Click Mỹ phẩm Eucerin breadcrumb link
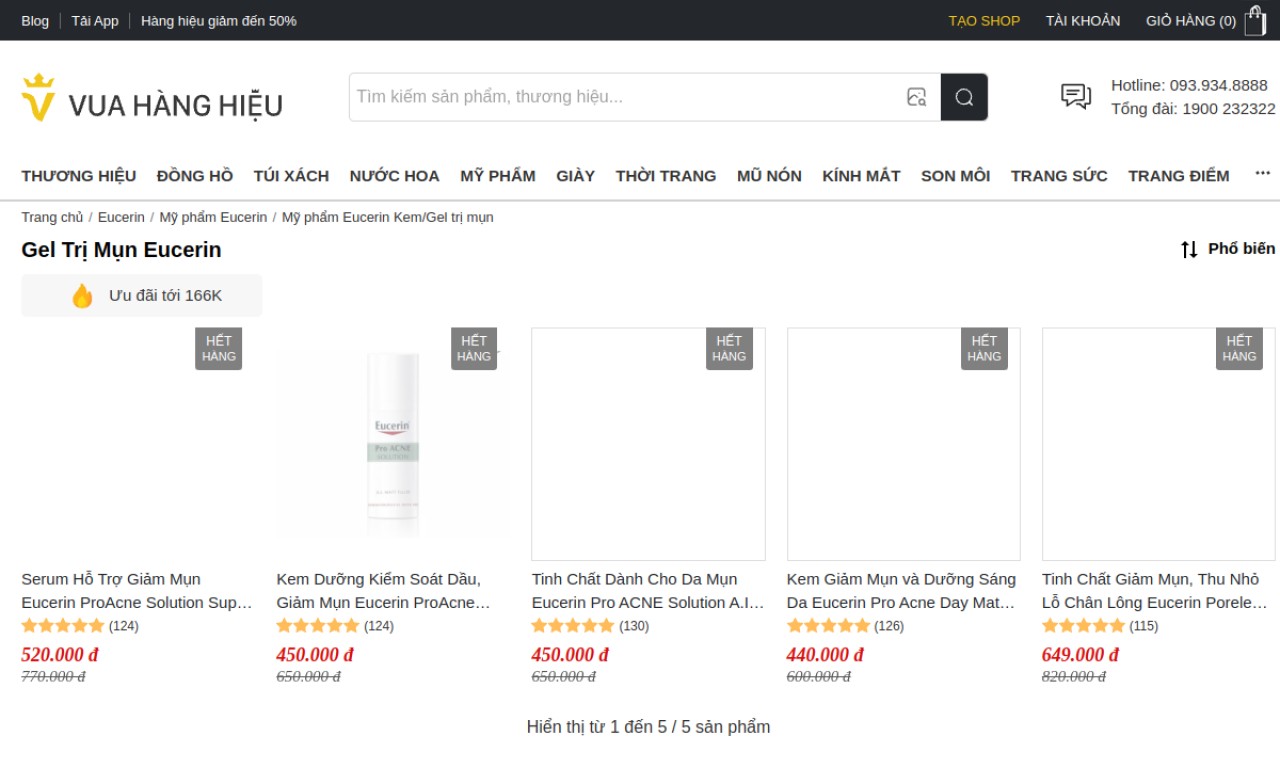Image resolution: width=1280 pixels, height=768 pixels. (213, 217)
